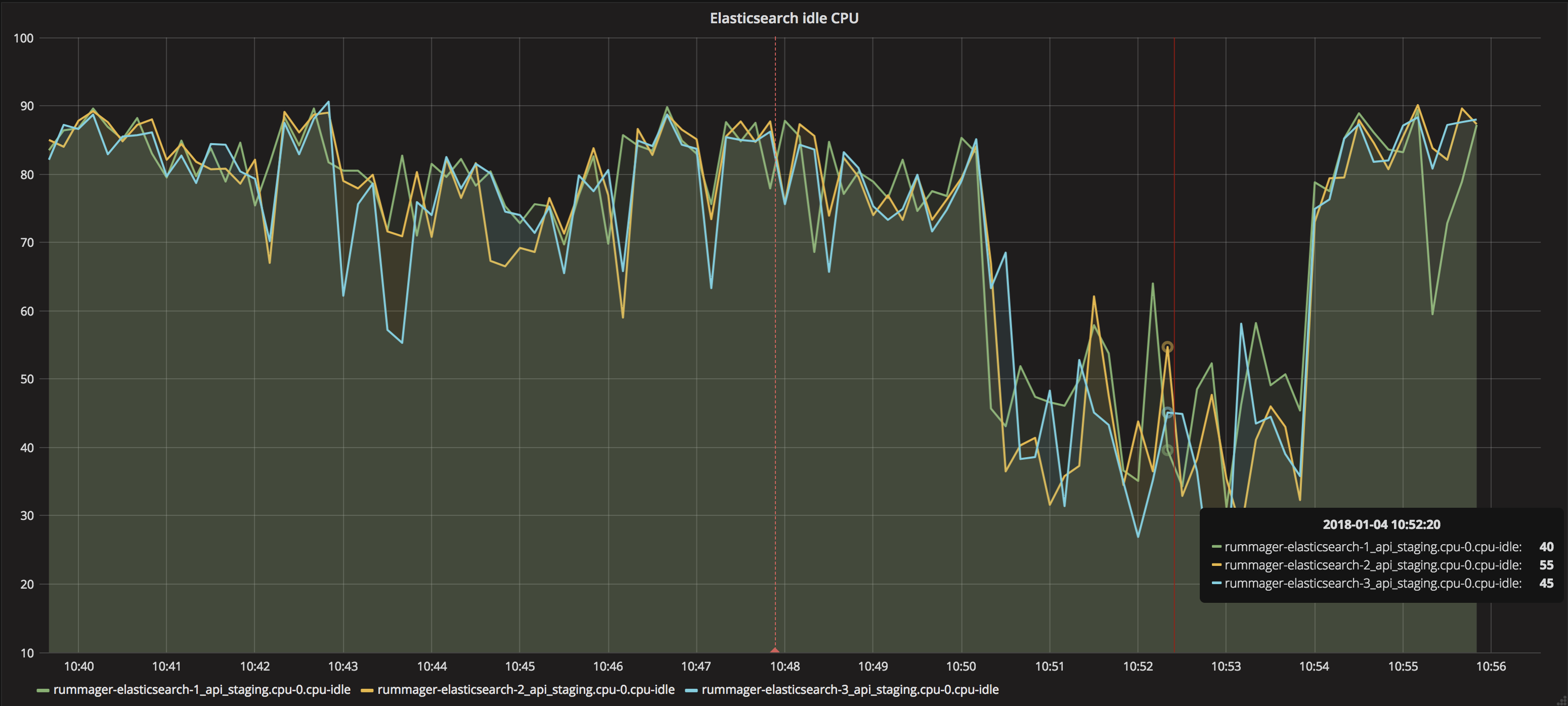Image resolution: width=1568 pixels, height=706 pixels.
Task: Open the Elasticsearch idle CPU panel title menu
Action: click(x=783, y=18)
